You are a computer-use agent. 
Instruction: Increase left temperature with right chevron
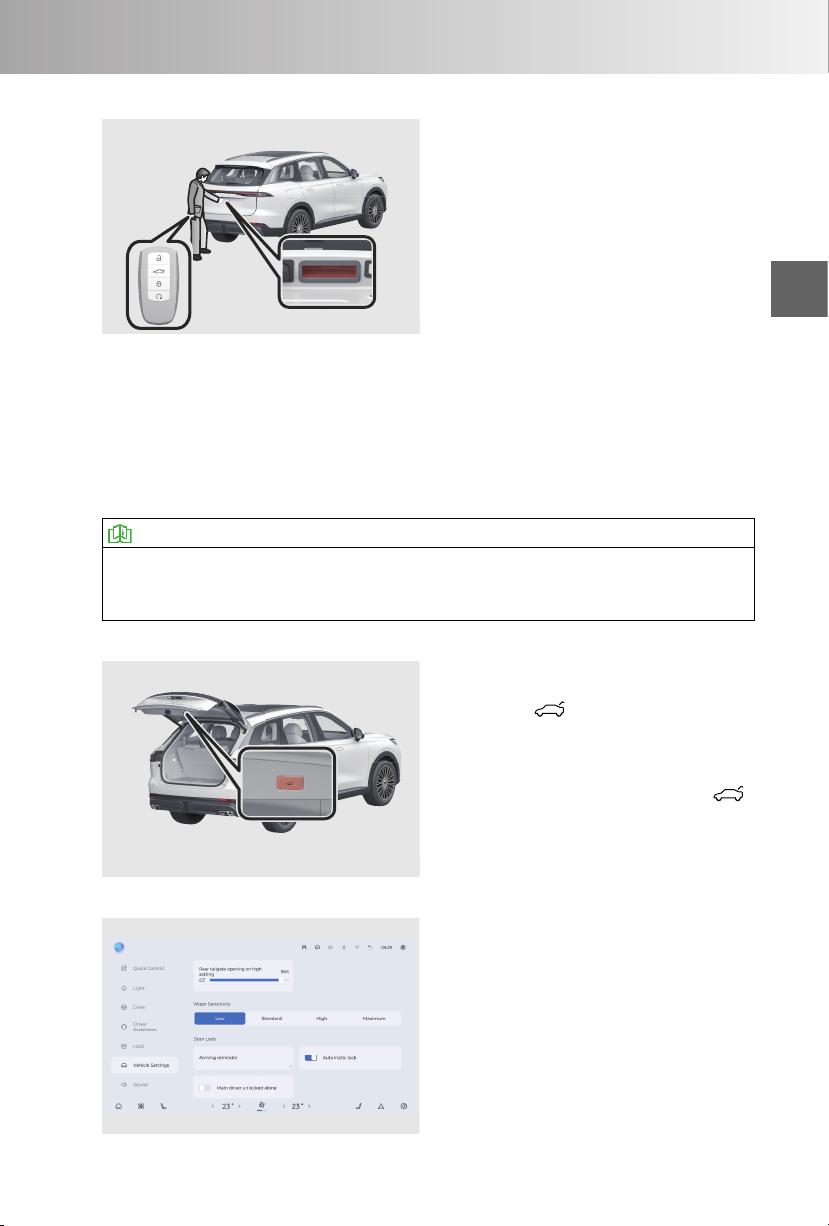tap(240, 1107)
